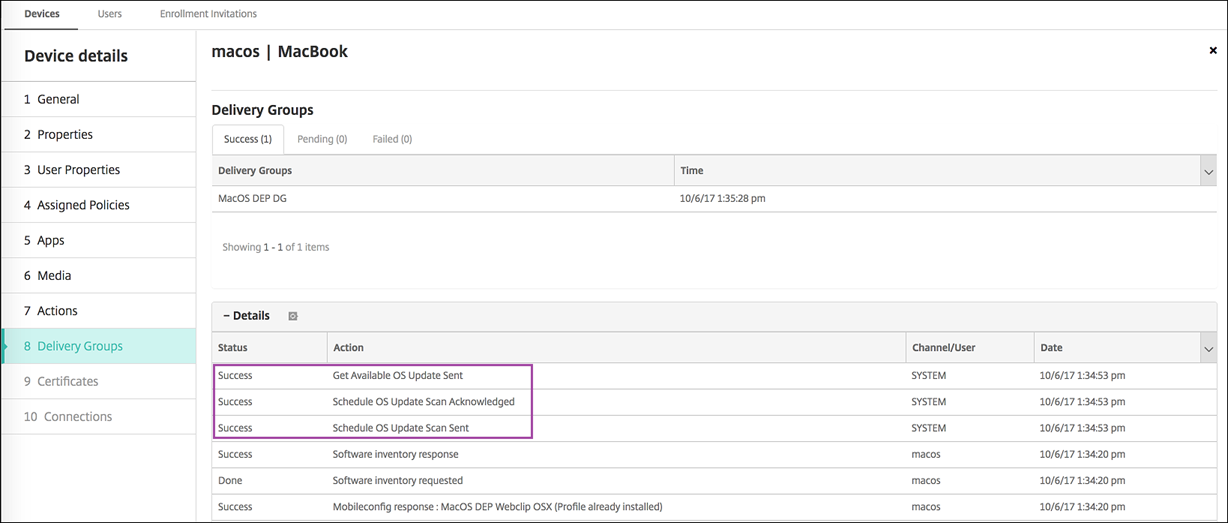Collapse the Details section
The height and width of the screenshot is (523, 1228).
228,316
